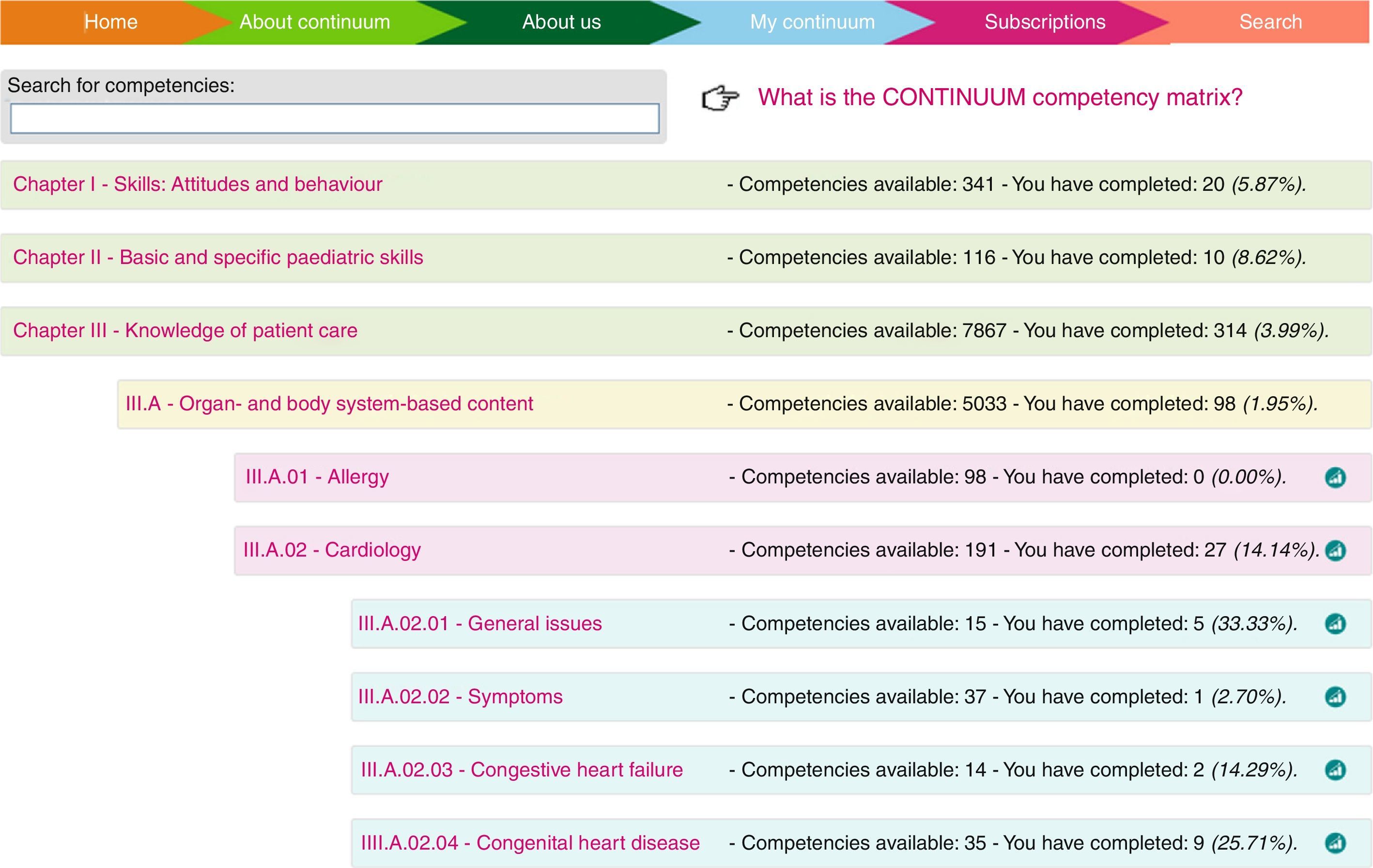Go to the My continuum tab

[812, 22]
